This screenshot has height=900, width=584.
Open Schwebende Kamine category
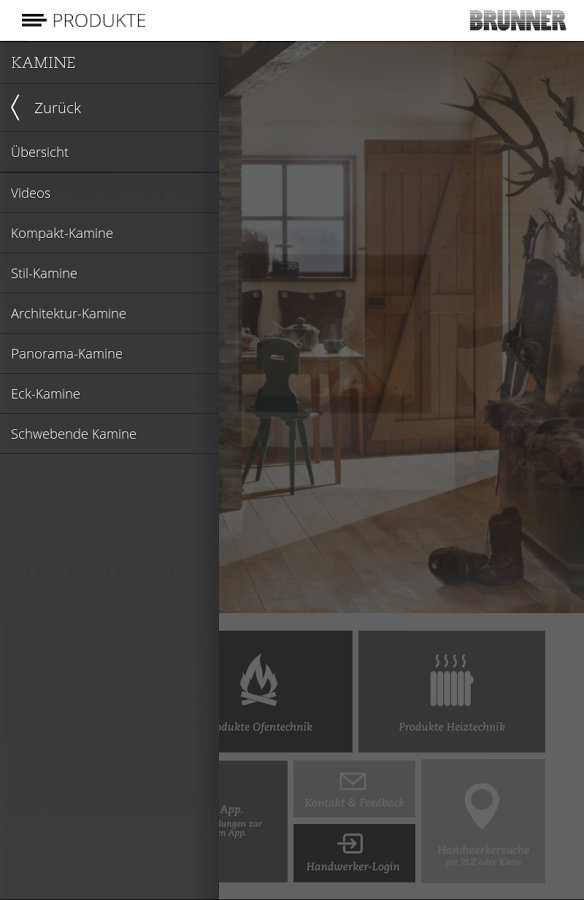pyautogui.click(x=109, y=434)
